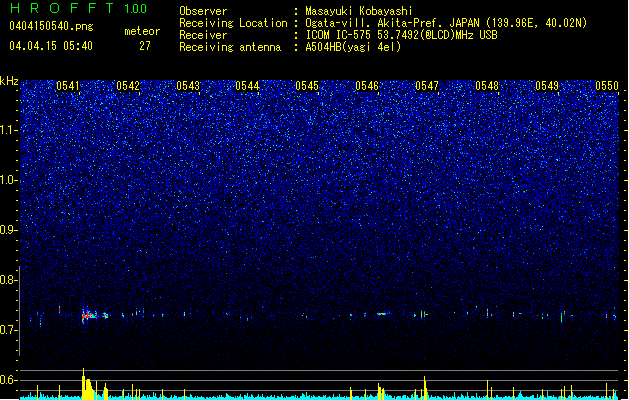Click the 0.7 kHz axis label
The image size is (629, 400).
pyautogui.click(x=8, y=330)
